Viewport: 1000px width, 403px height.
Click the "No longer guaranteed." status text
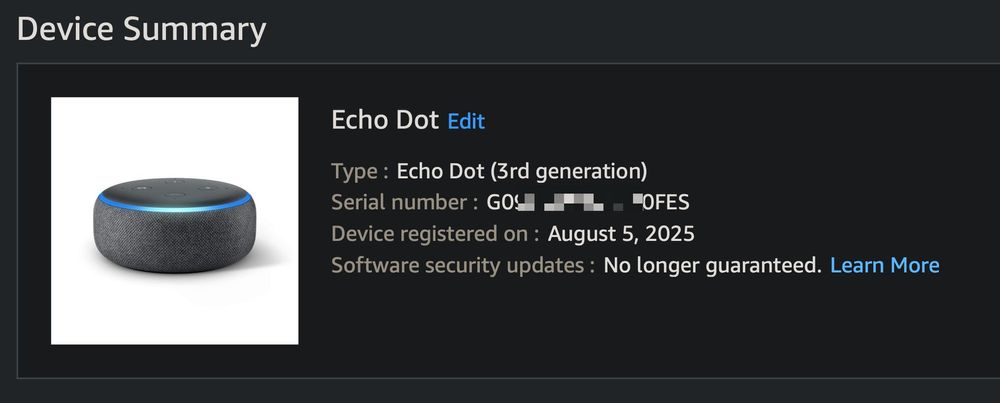click(x=712, y=266)
